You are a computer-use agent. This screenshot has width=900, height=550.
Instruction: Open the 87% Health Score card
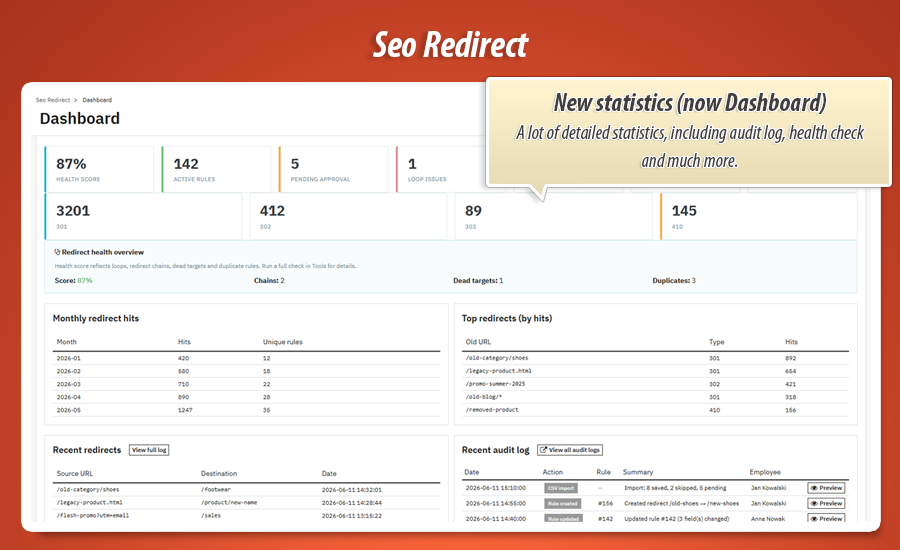point(99,169)
